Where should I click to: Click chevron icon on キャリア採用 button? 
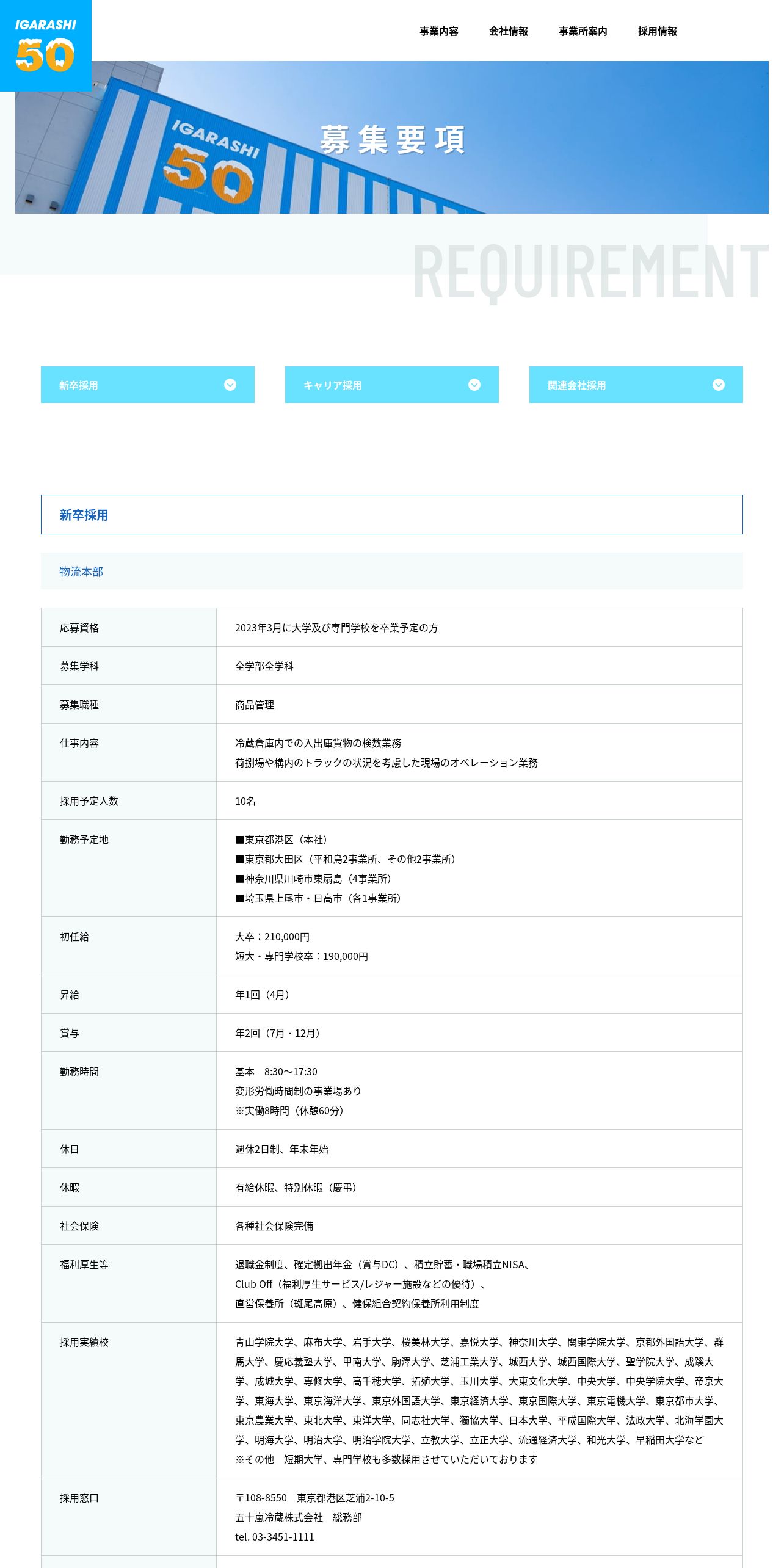point(474,385)
